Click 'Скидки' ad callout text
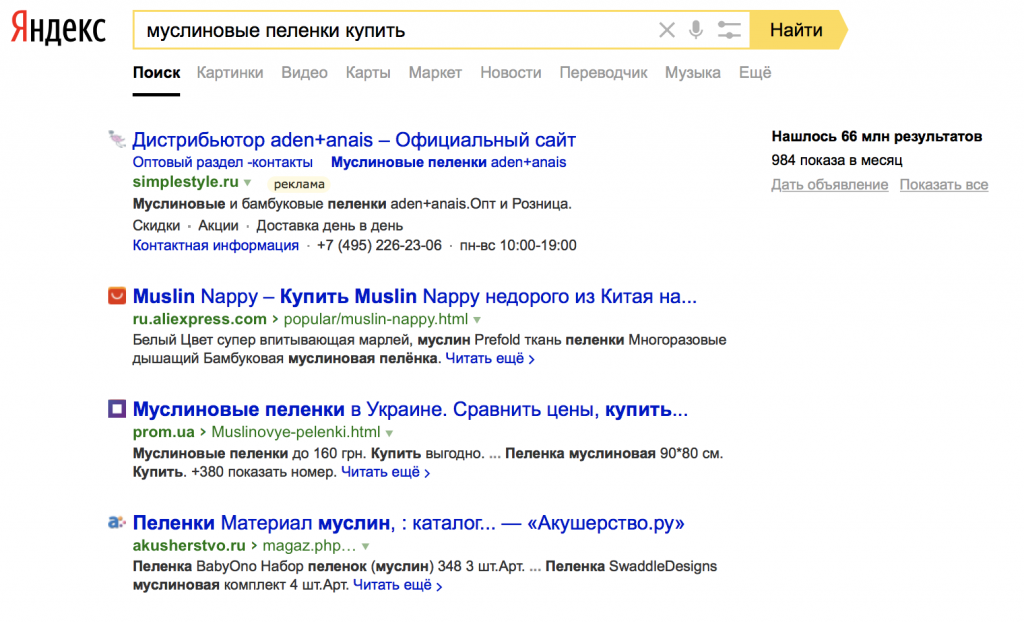Screen dimensions: 1024x622 [x=156, y=226]
